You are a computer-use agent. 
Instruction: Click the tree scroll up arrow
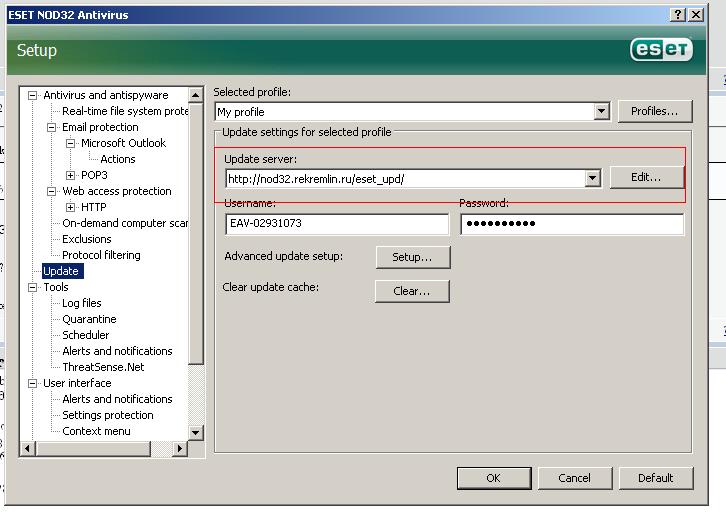195,95
